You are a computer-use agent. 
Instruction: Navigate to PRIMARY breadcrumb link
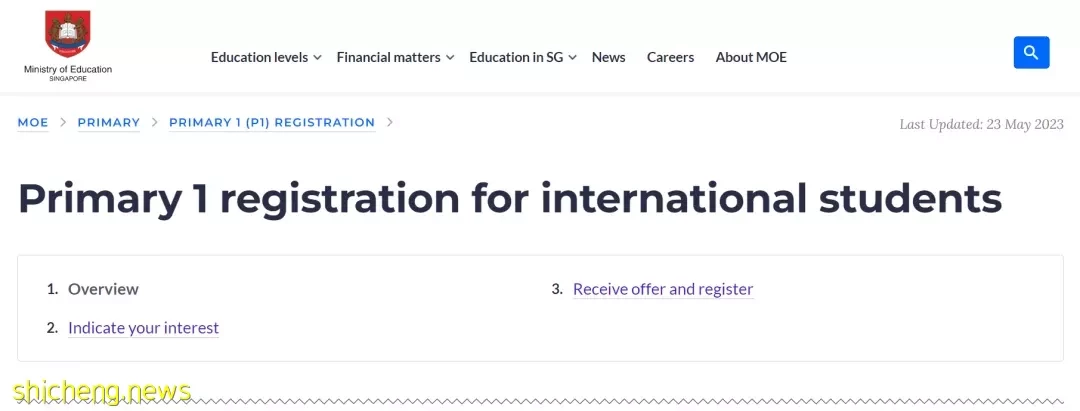click(109, 123)
